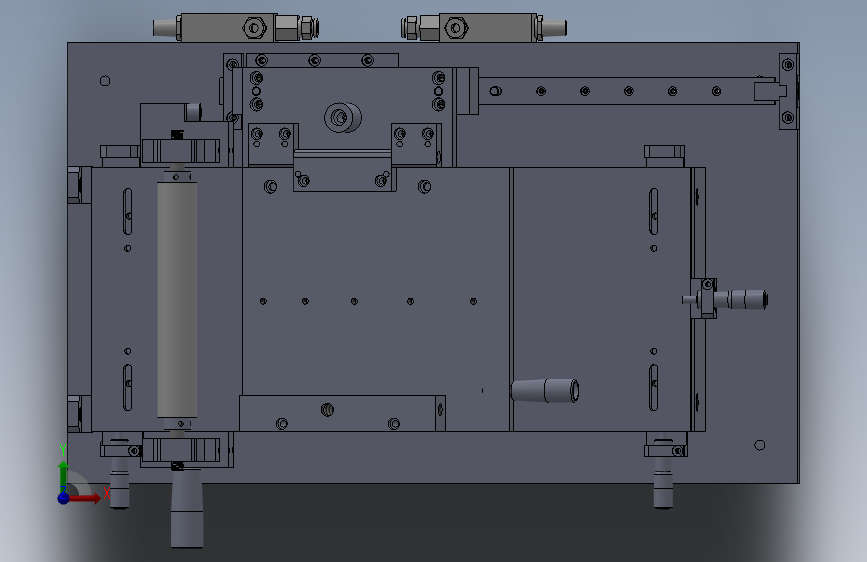Viewport: 867px width, 562px height.
Task: Select the bottom-right locating pin below the plate
Action: point(664,481)
